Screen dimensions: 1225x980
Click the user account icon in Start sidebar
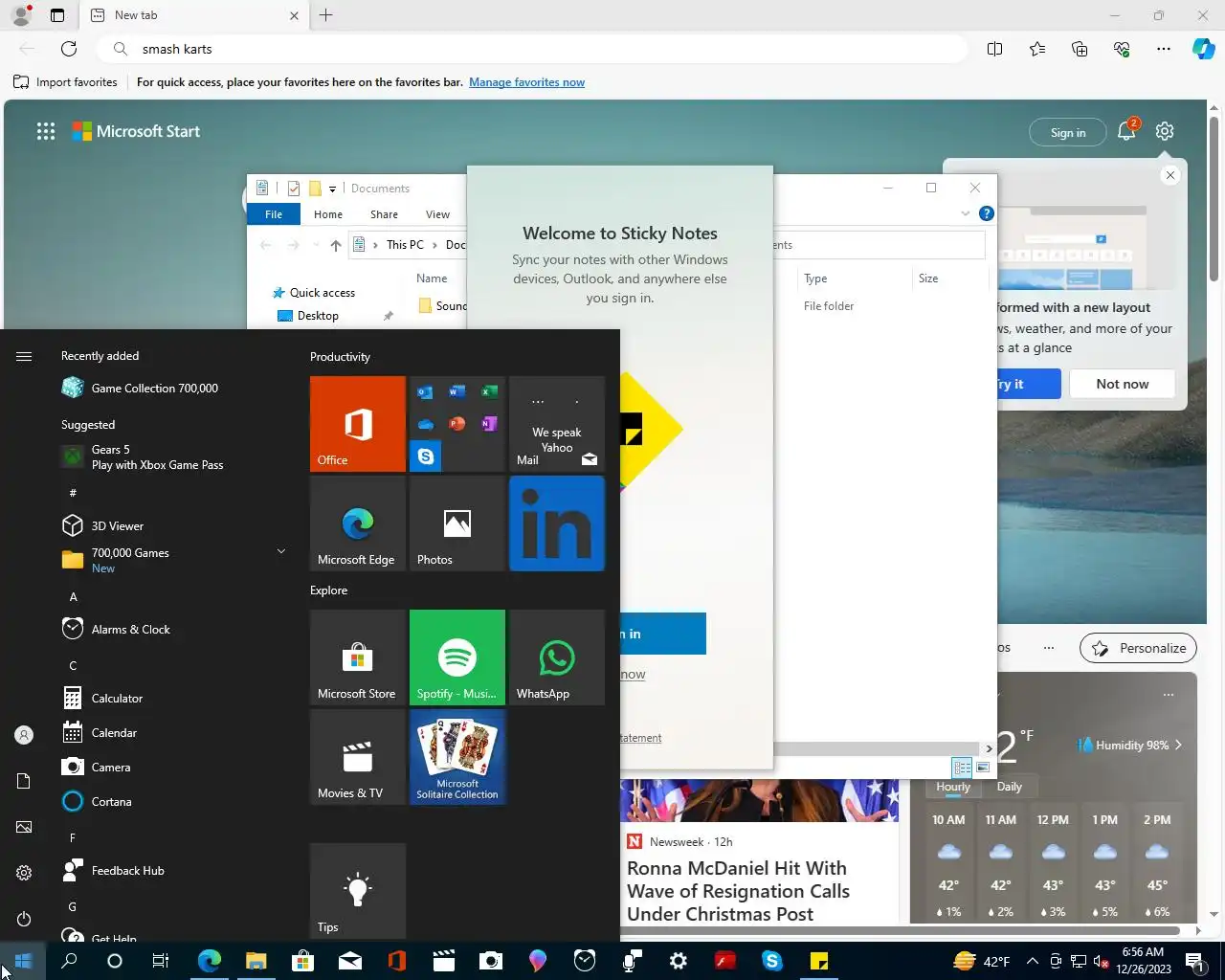(24, 735)
